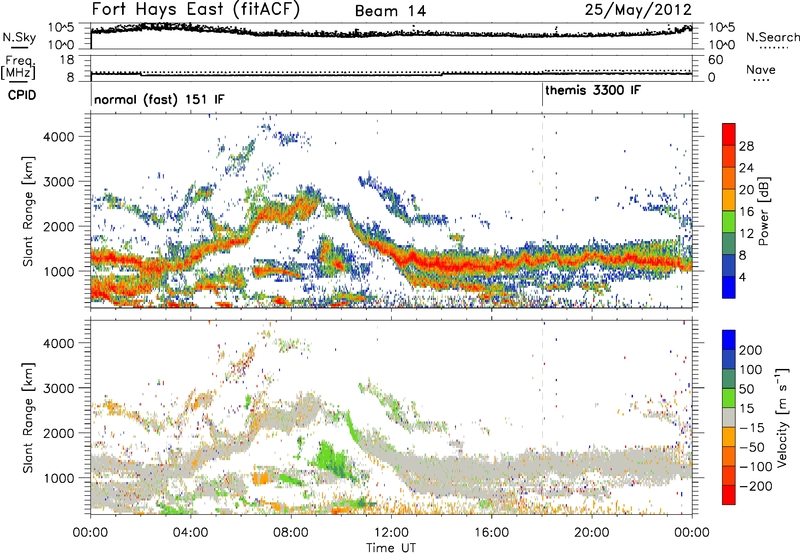The height and width of the screenshot is (554, 800).
Task: Click the 'Velocity [m s-1]' colorbar label
Action: pyautogui.click(x=782, y=417)
